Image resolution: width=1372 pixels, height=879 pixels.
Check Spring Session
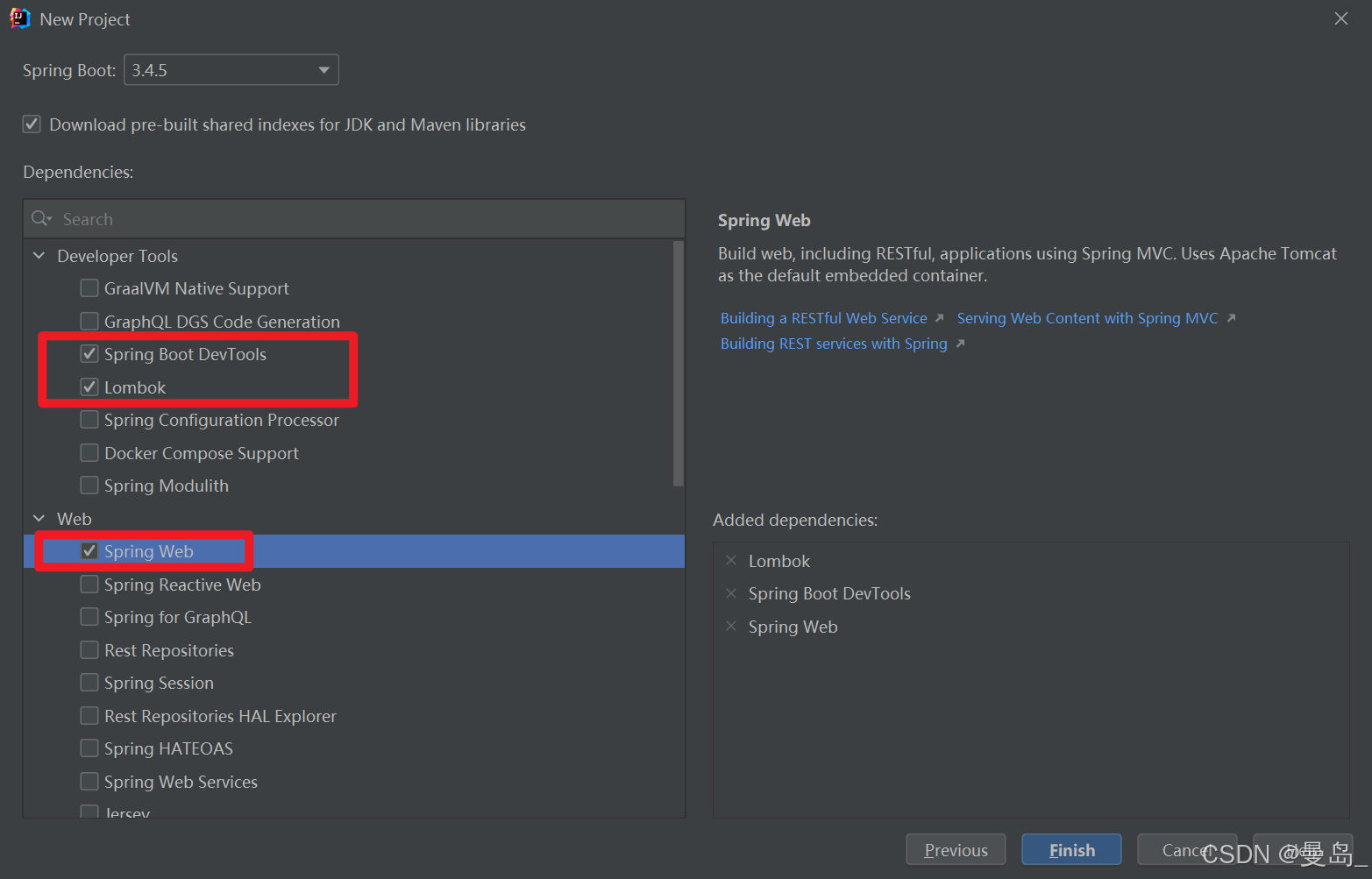(x=89, y=683)
